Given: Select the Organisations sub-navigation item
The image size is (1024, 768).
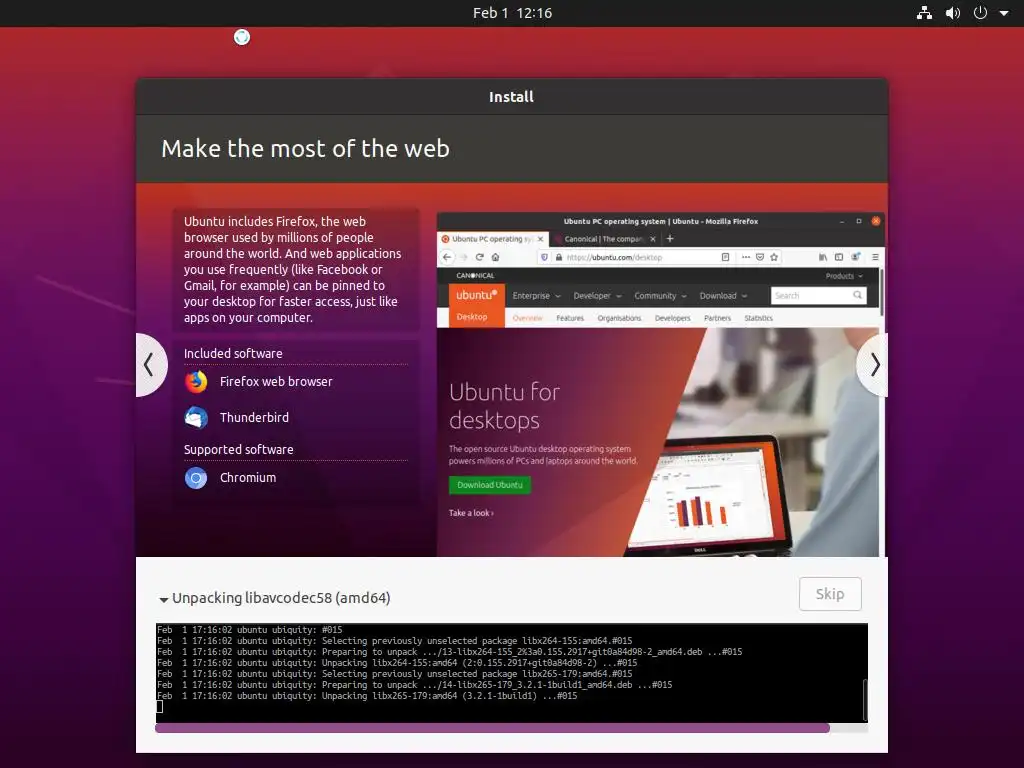Looking at the screenshot, I should (x=619, y=318).
